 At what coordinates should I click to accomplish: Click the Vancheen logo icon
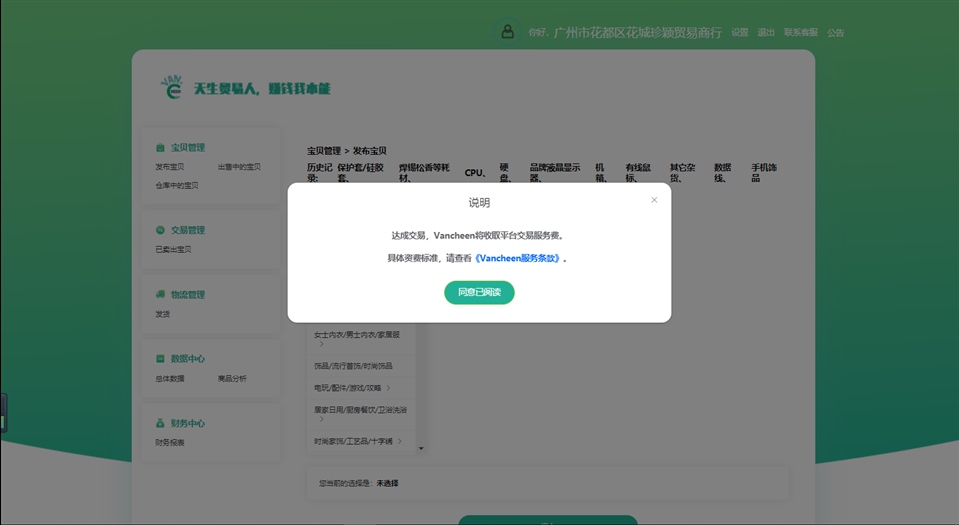click(x=172, y=88)
